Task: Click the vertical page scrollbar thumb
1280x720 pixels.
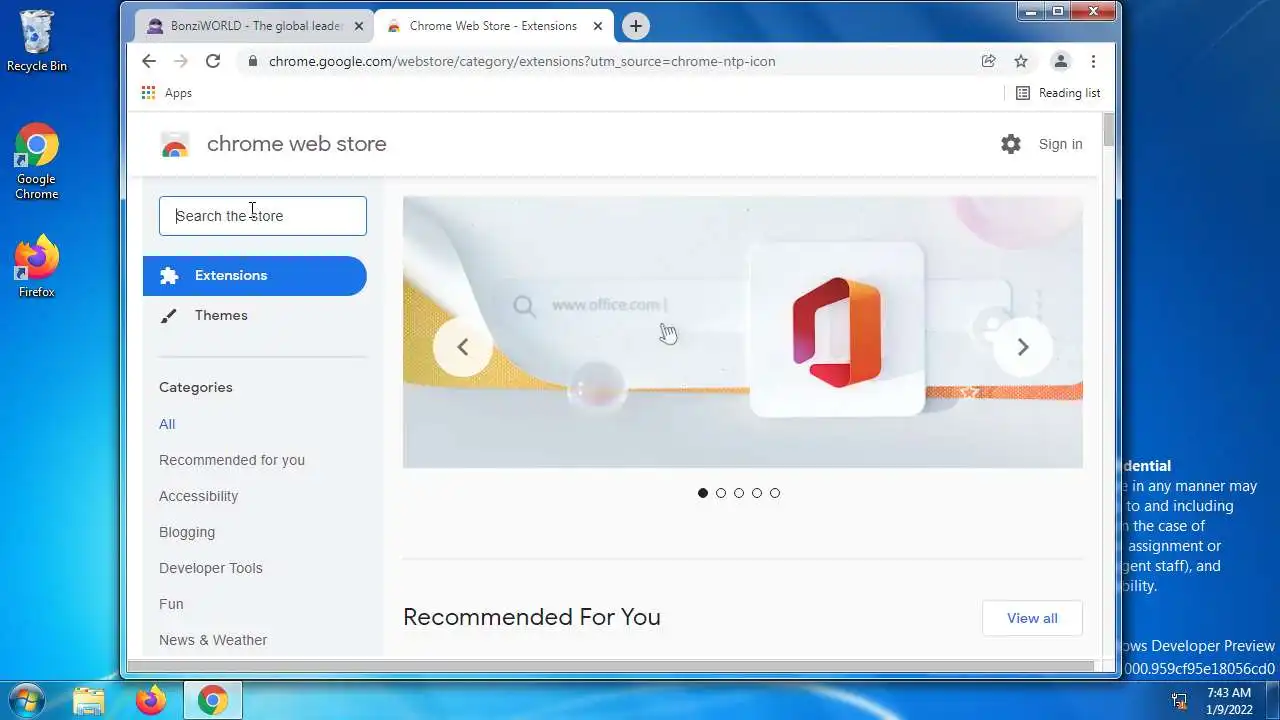Action: coord(1108,131)
